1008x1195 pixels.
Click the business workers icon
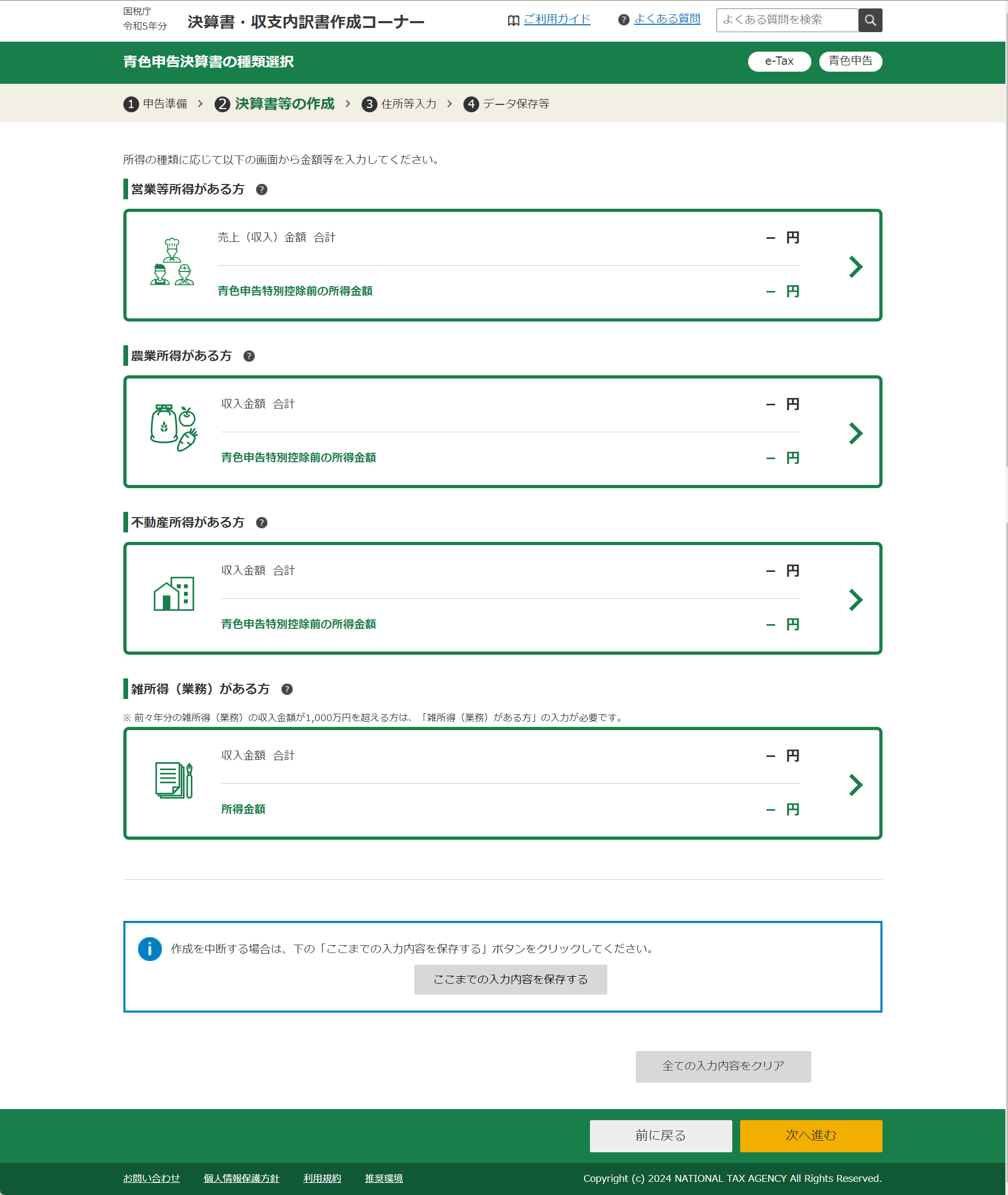[172, 263]
